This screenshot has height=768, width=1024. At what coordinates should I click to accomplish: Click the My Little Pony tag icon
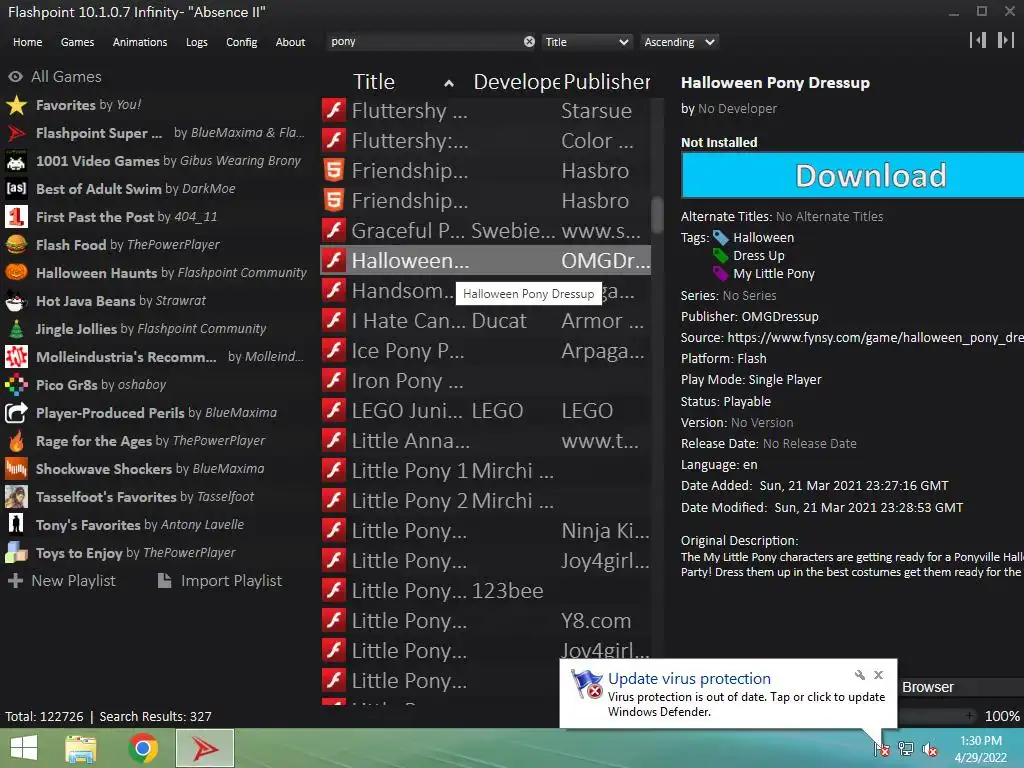(720, 274)
